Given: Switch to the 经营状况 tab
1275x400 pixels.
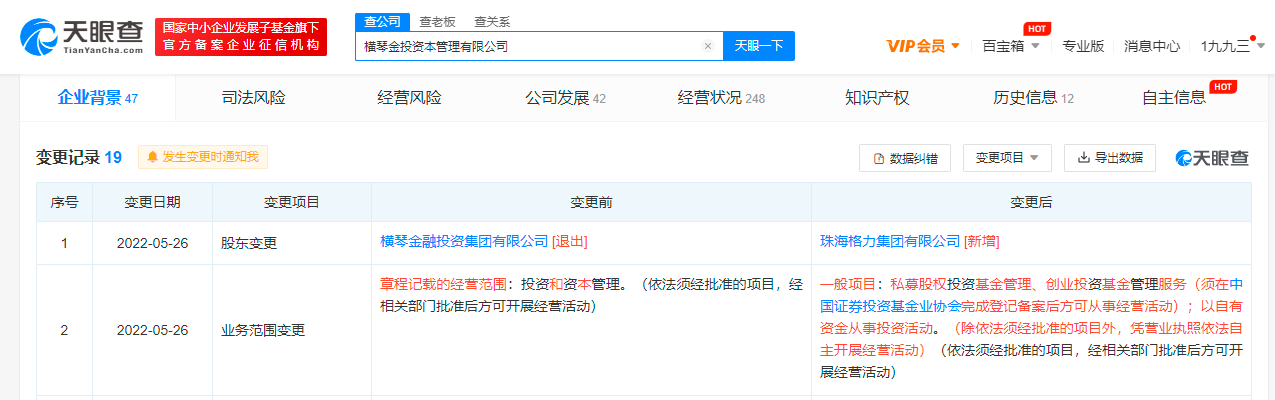Looking at the screenshot, I should [x=721, y=98].
